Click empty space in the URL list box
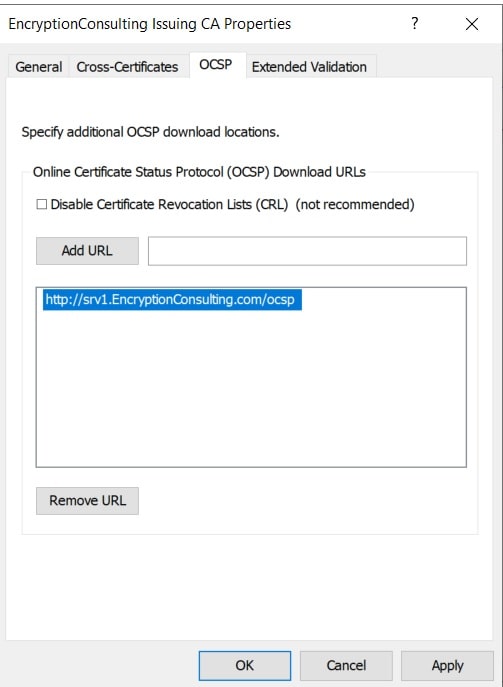Image resolution: width=503 pixels, height=687 pixels. [251, 390]
